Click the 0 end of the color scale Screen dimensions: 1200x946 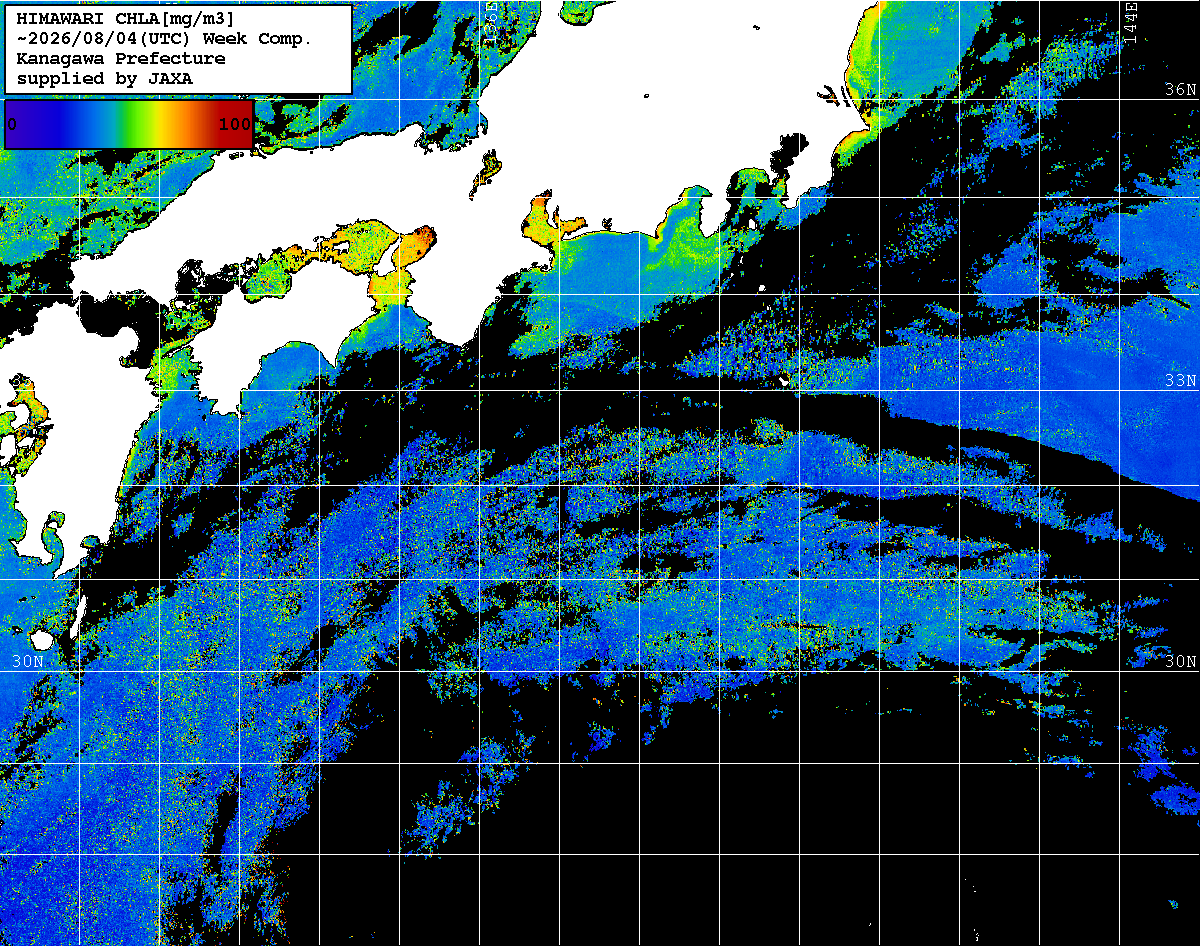(x=11, y=124)
